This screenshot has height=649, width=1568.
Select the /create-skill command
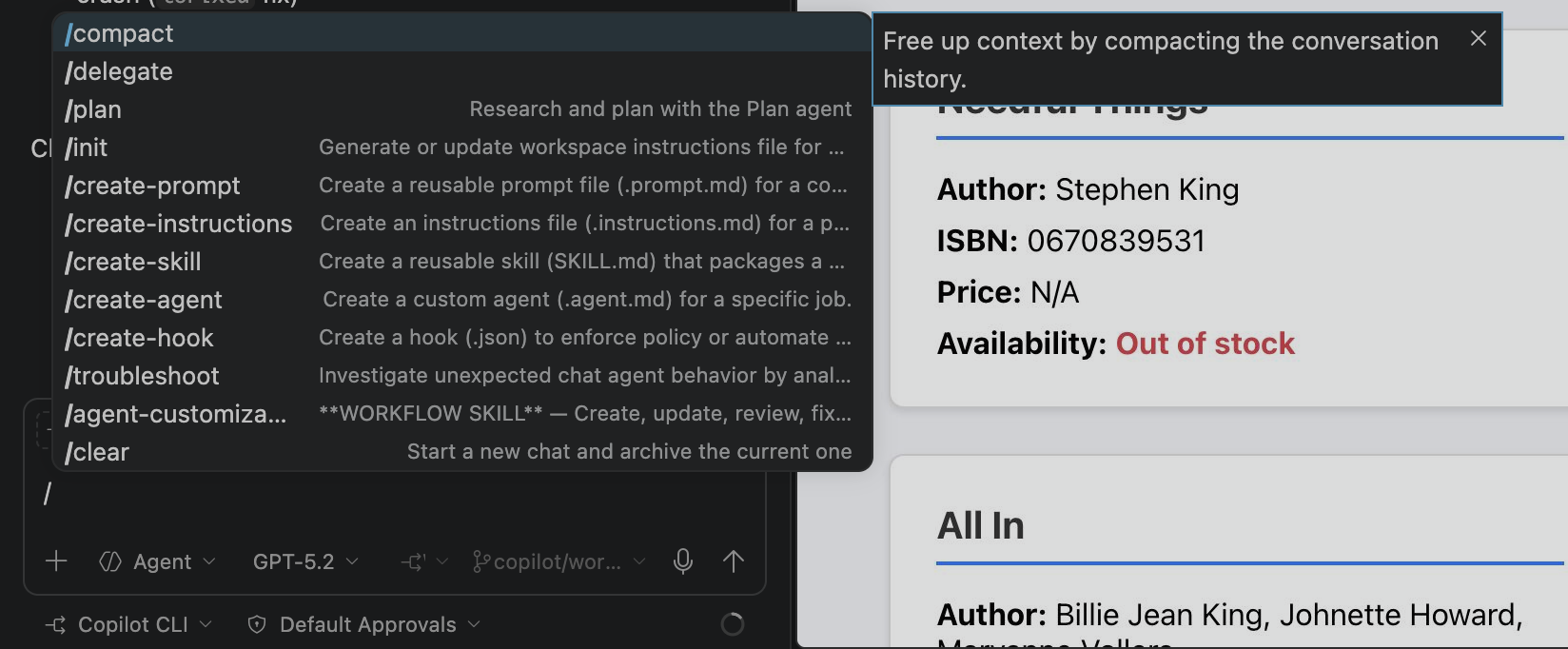(x=462, y=262)
